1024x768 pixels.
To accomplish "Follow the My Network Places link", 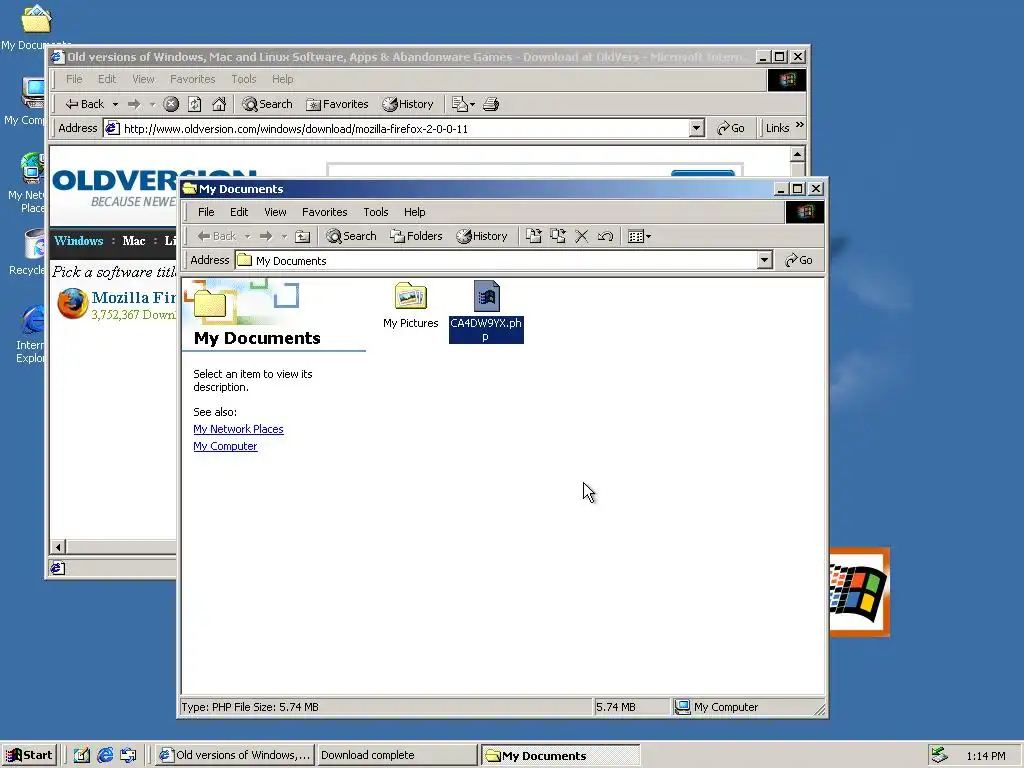I will point(238,429).
